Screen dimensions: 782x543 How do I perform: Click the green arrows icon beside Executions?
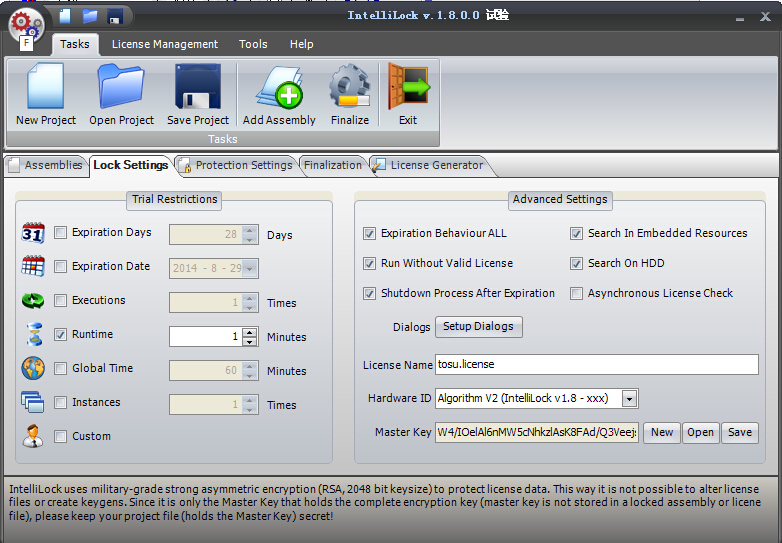pyautogui.click(x=33, y=300)
